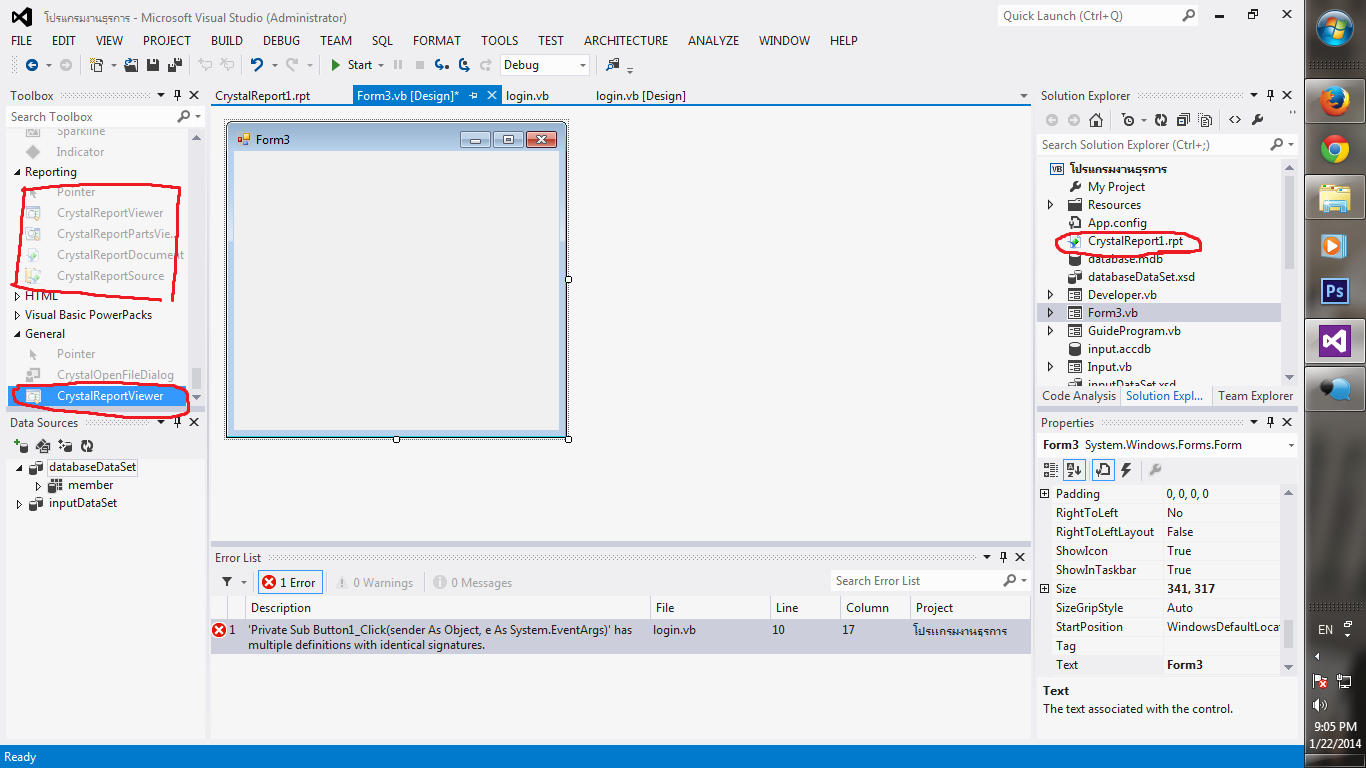Click the Categorized view icon in Properties
Screen dimensions: 1366x768
click(x=1051, y=470)
